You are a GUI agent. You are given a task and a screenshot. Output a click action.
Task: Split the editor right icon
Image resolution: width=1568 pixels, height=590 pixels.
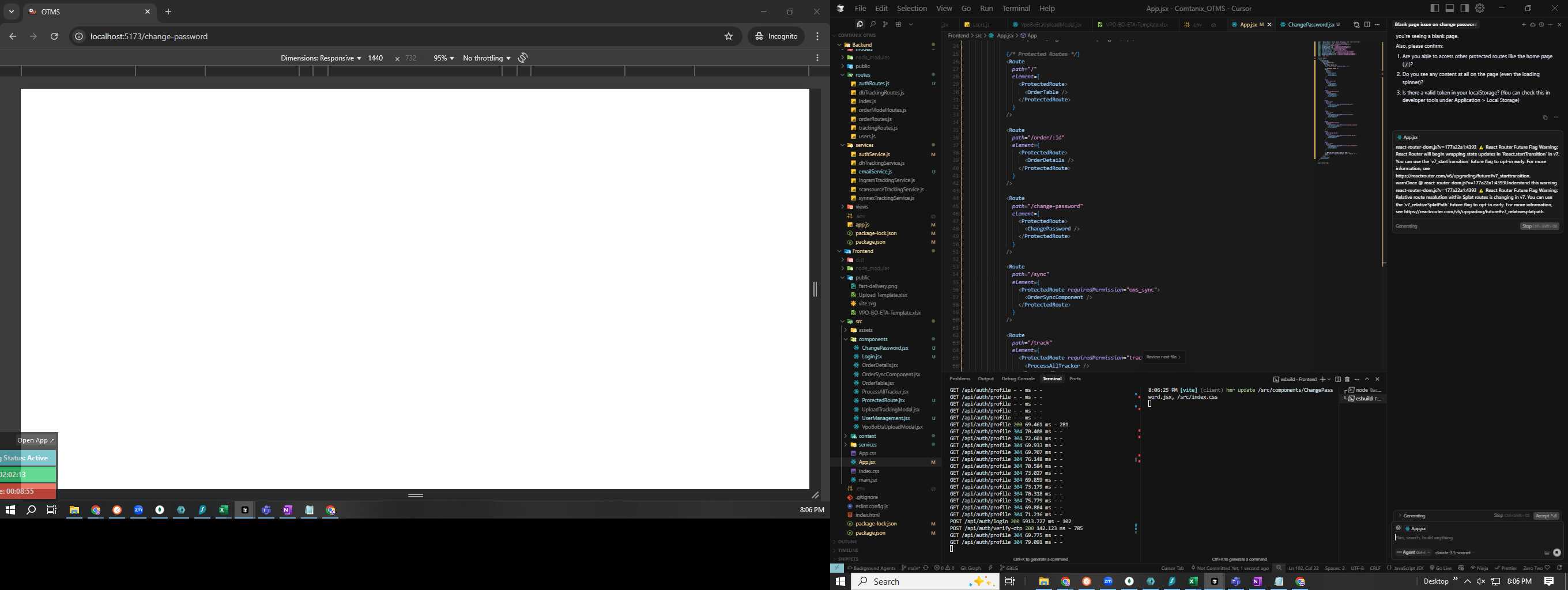pyautogui.click(x=1367, y=24)
